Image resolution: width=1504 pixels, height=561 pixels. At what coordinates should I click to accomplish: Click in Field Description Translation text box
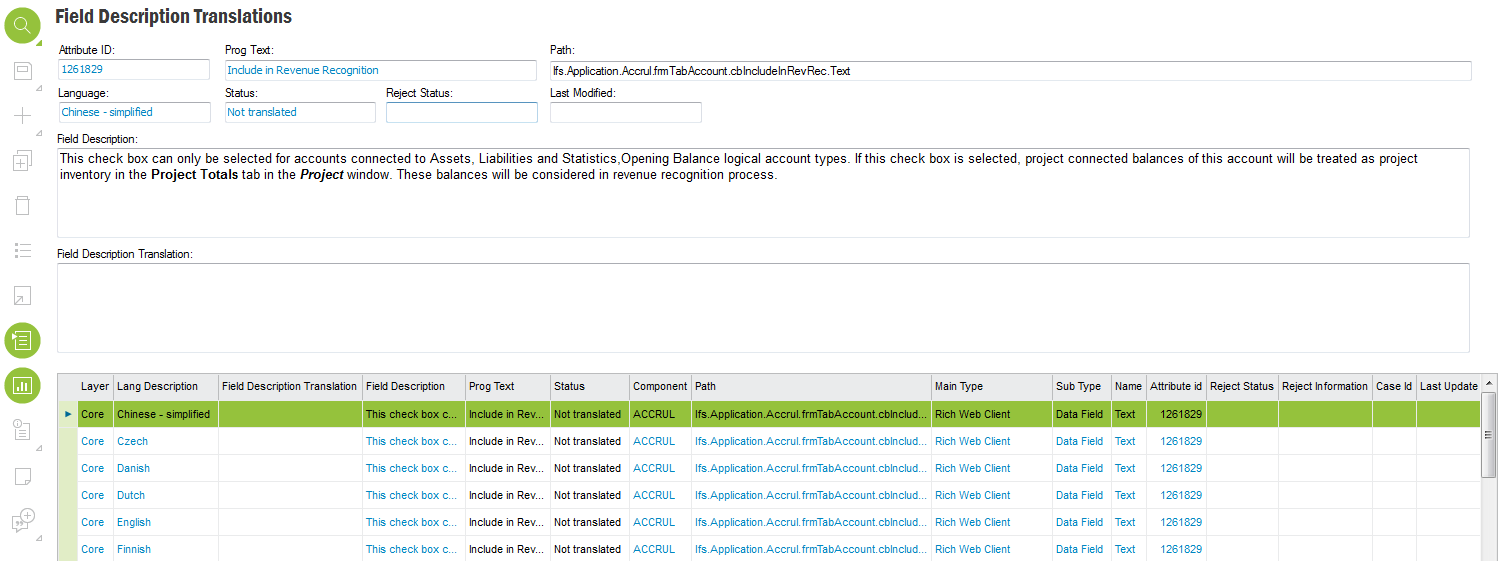pyautogui.click(x=762, y=307)
